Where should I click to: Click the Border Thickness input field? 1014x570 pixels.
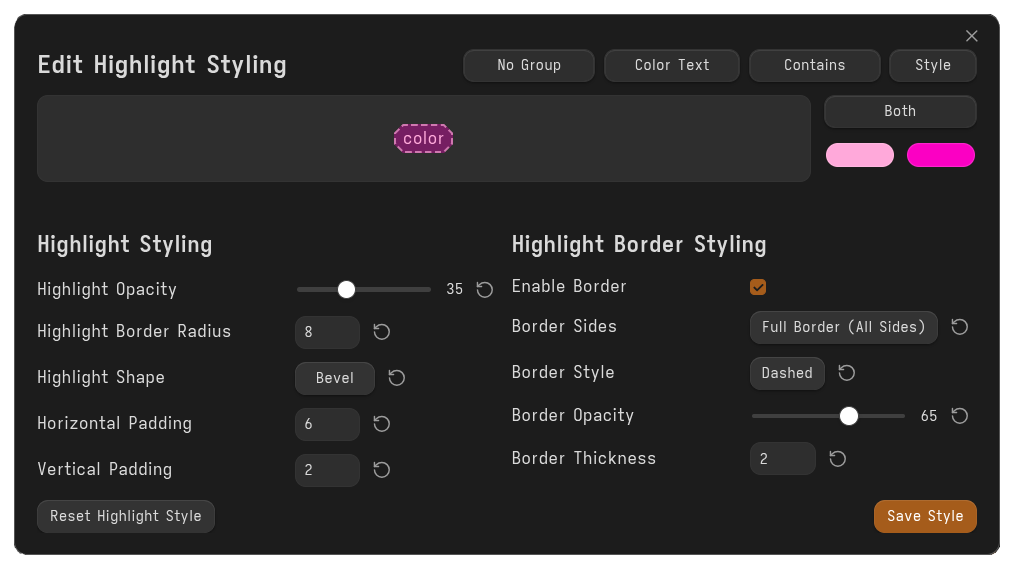click(x=782, y=459)
